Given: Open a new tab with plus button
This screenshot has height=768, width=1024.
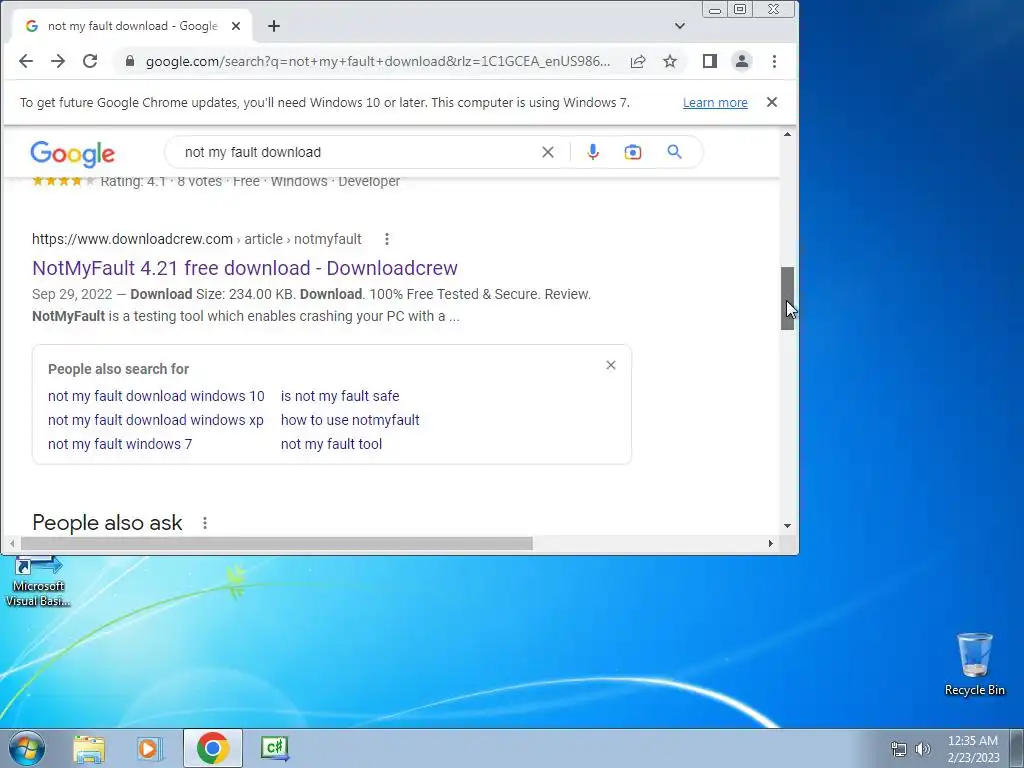Looking at the screenshot, I should 274,26.
